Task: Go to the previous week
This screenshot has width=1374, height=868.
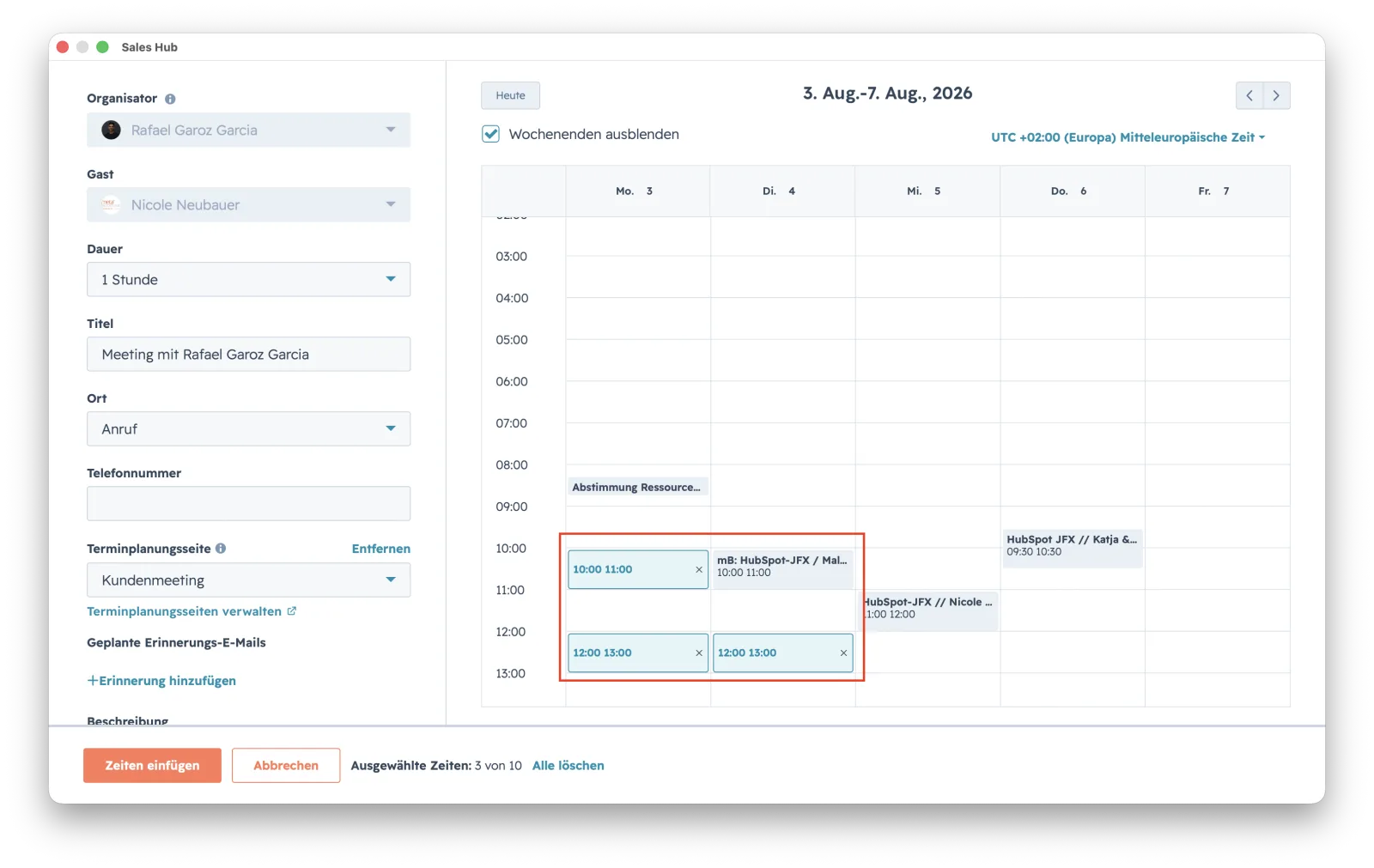Action: click(x=1249, y=95)
